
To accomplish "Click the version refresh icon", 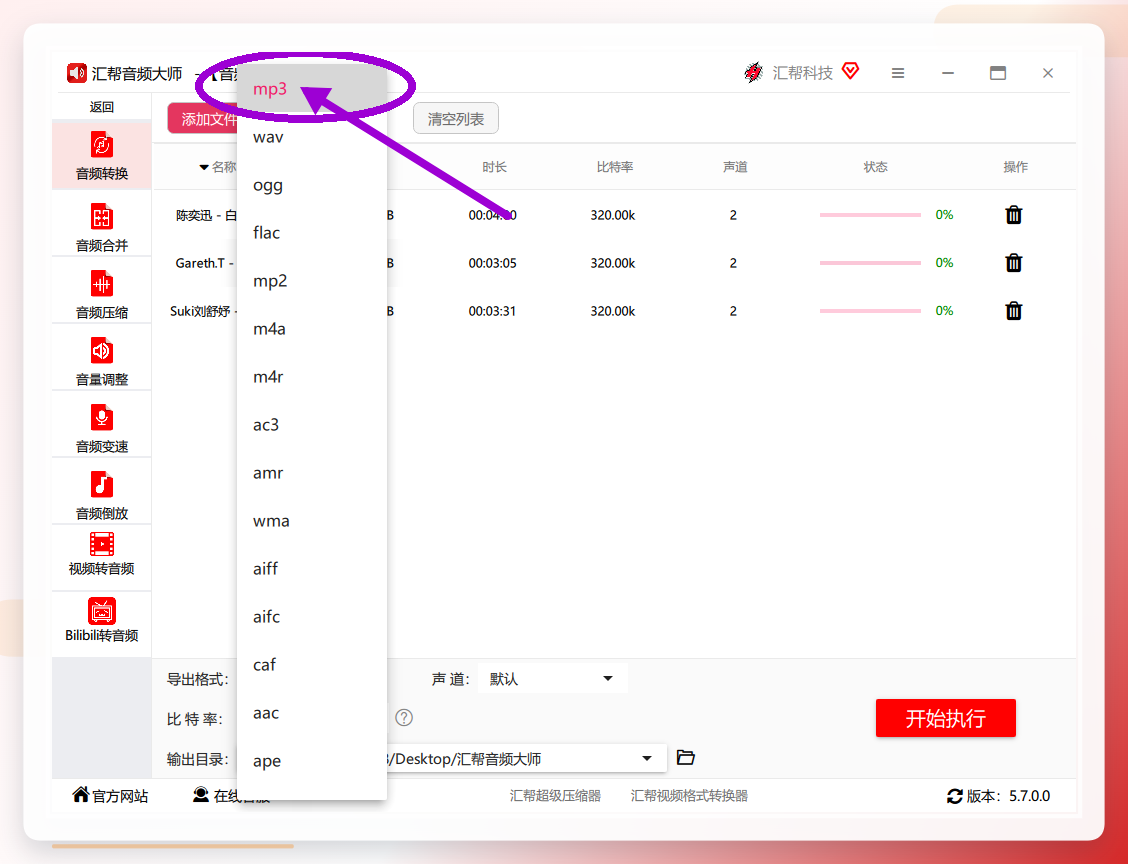I will coord(955,796).
